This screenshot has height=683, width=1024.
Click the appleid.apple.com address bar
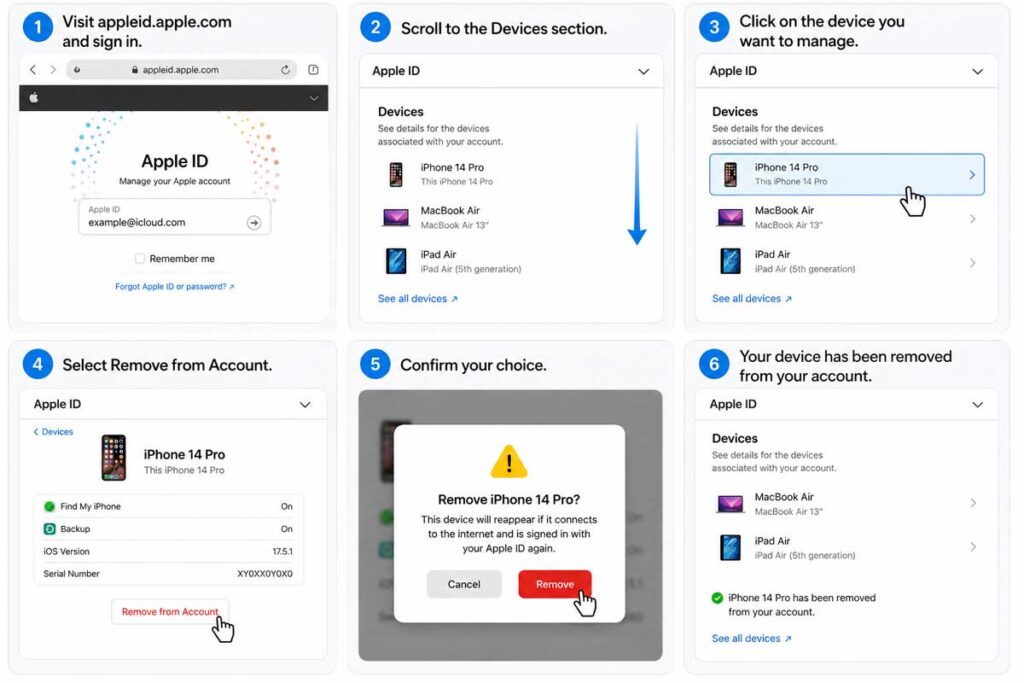click(182, 70)
